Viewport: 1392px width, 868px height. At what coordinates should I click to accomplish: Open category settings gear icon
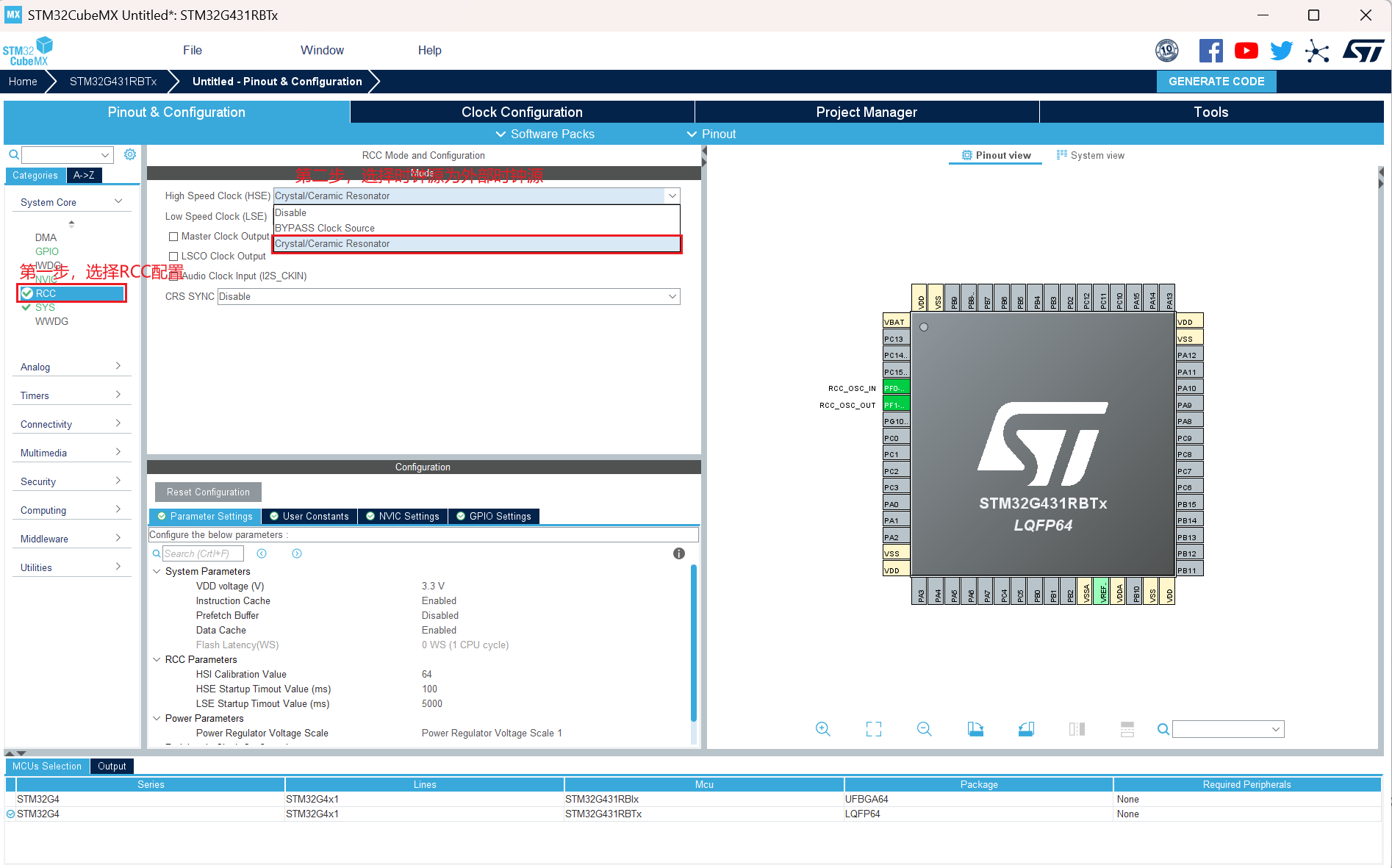130,154
